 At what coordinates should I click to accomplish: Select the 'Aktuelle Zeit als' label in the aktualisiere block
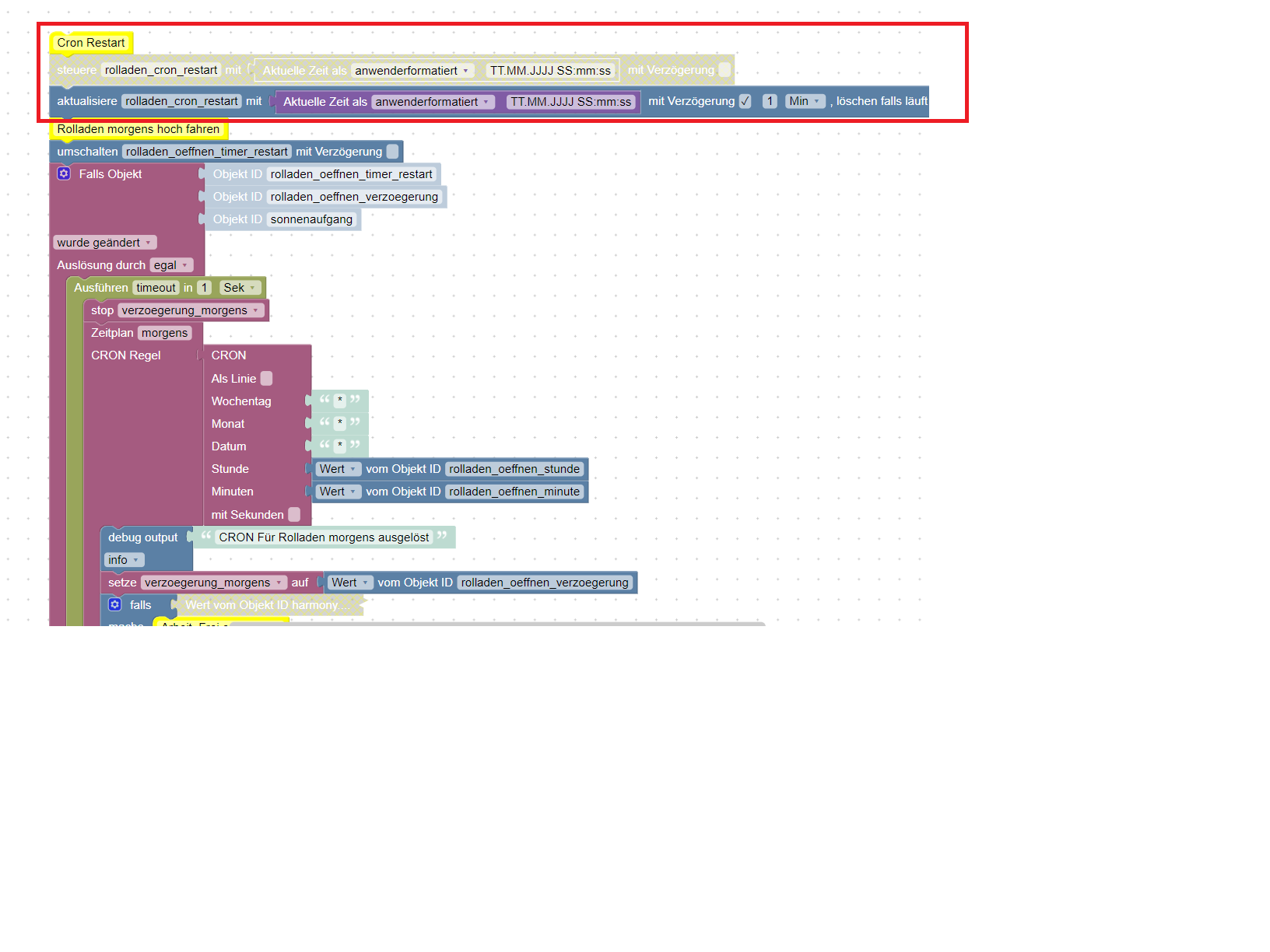[325, 102]
